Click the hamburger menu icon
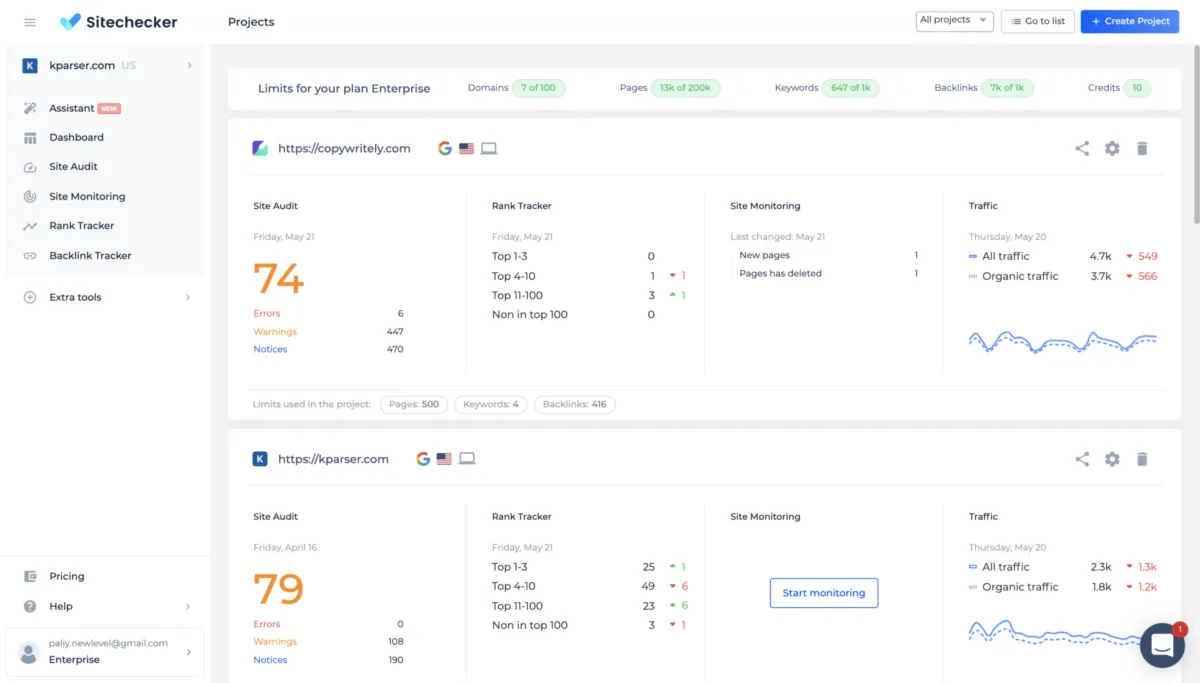 point(30,22)
